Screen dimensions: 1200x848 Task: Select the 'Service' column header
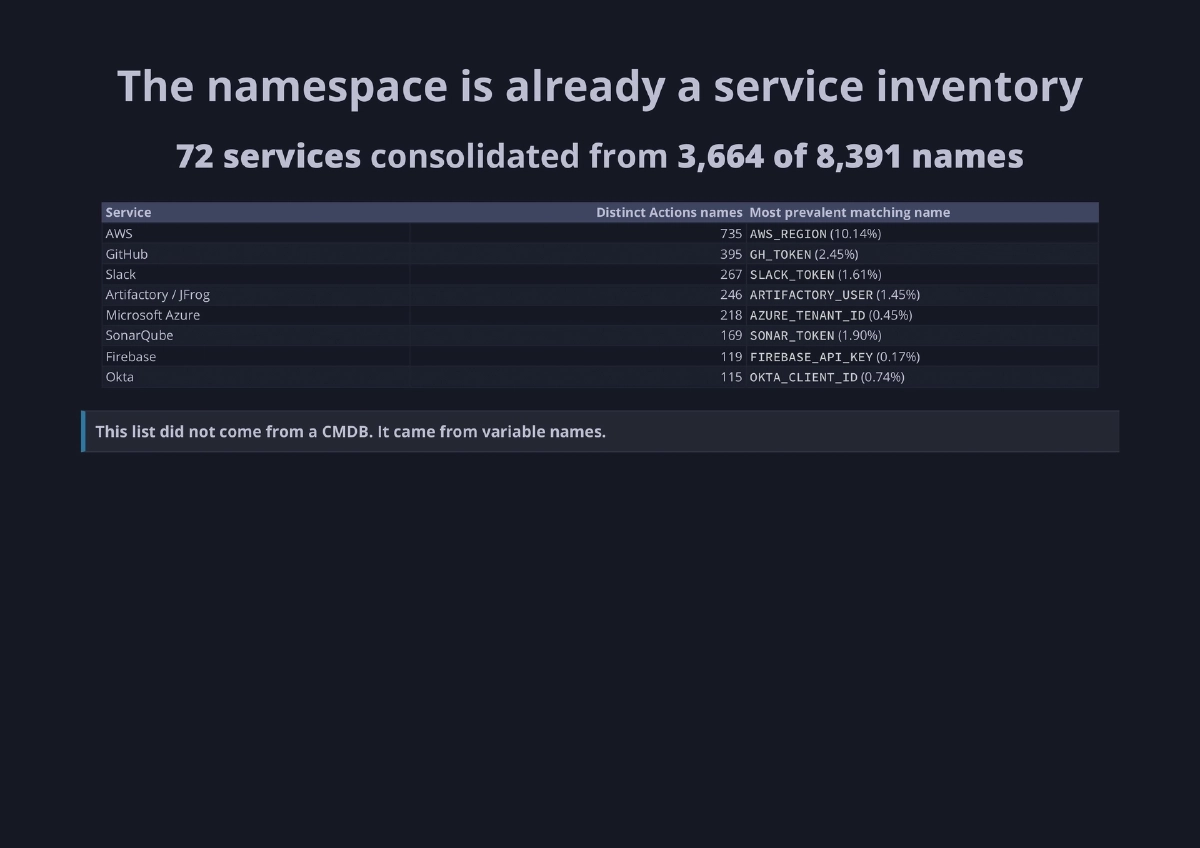coord(256,212)
